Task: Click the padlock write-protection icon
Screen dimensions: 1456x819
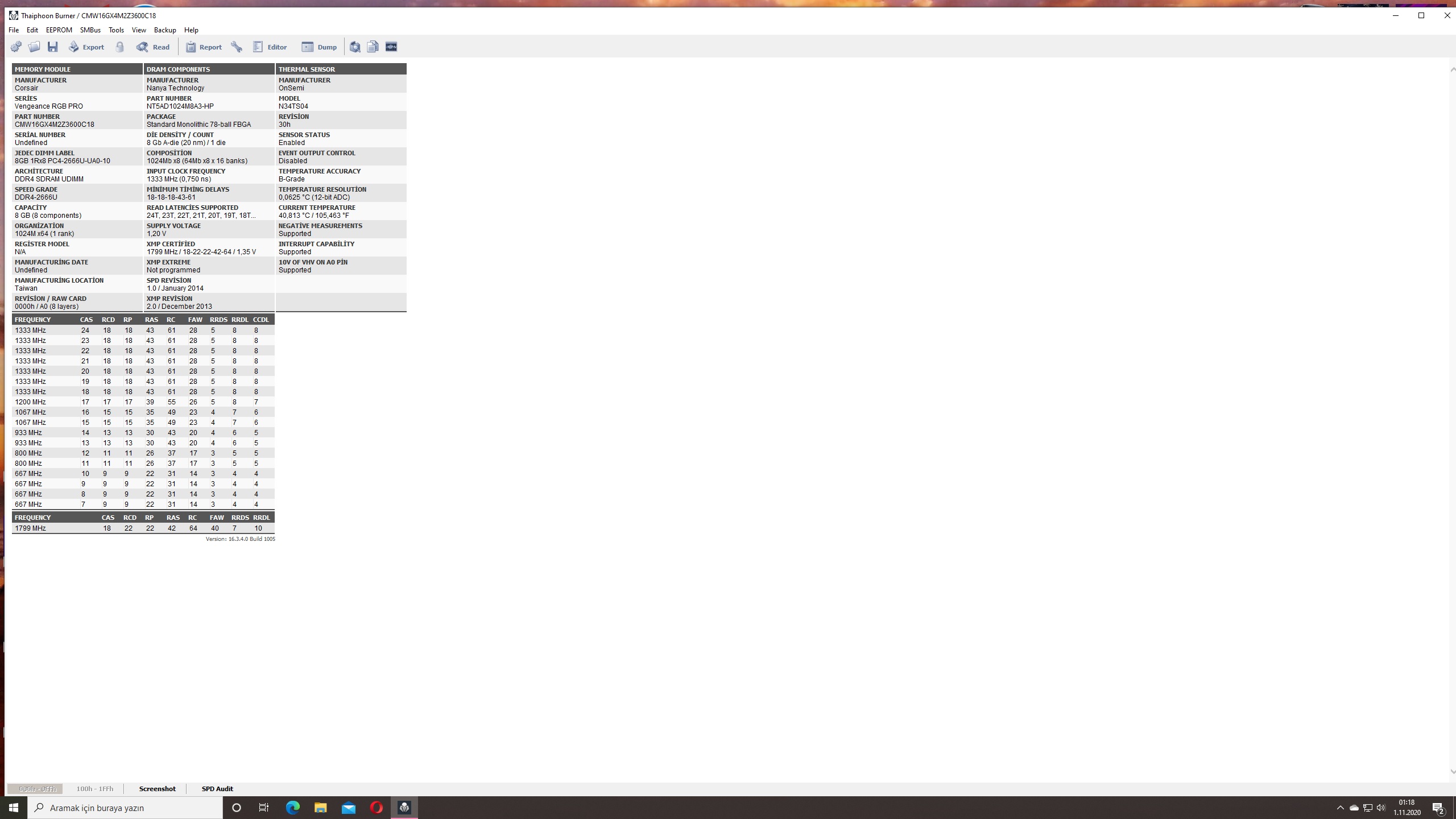Action: (120, 47)
